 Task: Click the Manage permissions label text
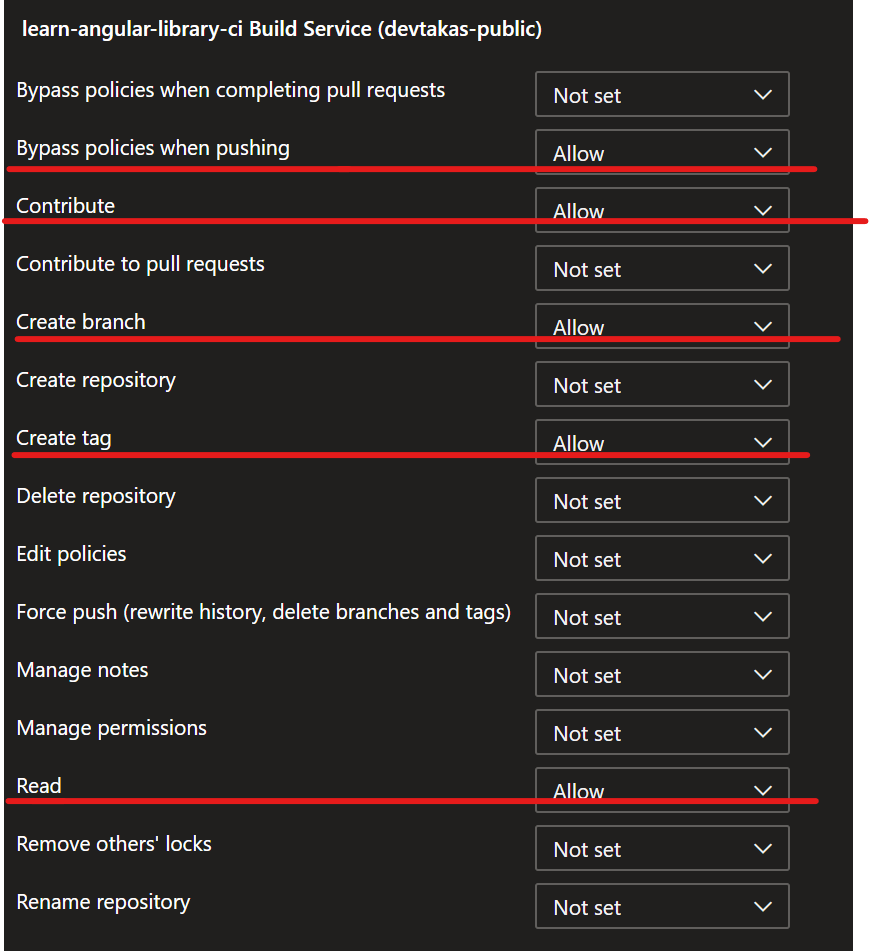tap(112, 728)
